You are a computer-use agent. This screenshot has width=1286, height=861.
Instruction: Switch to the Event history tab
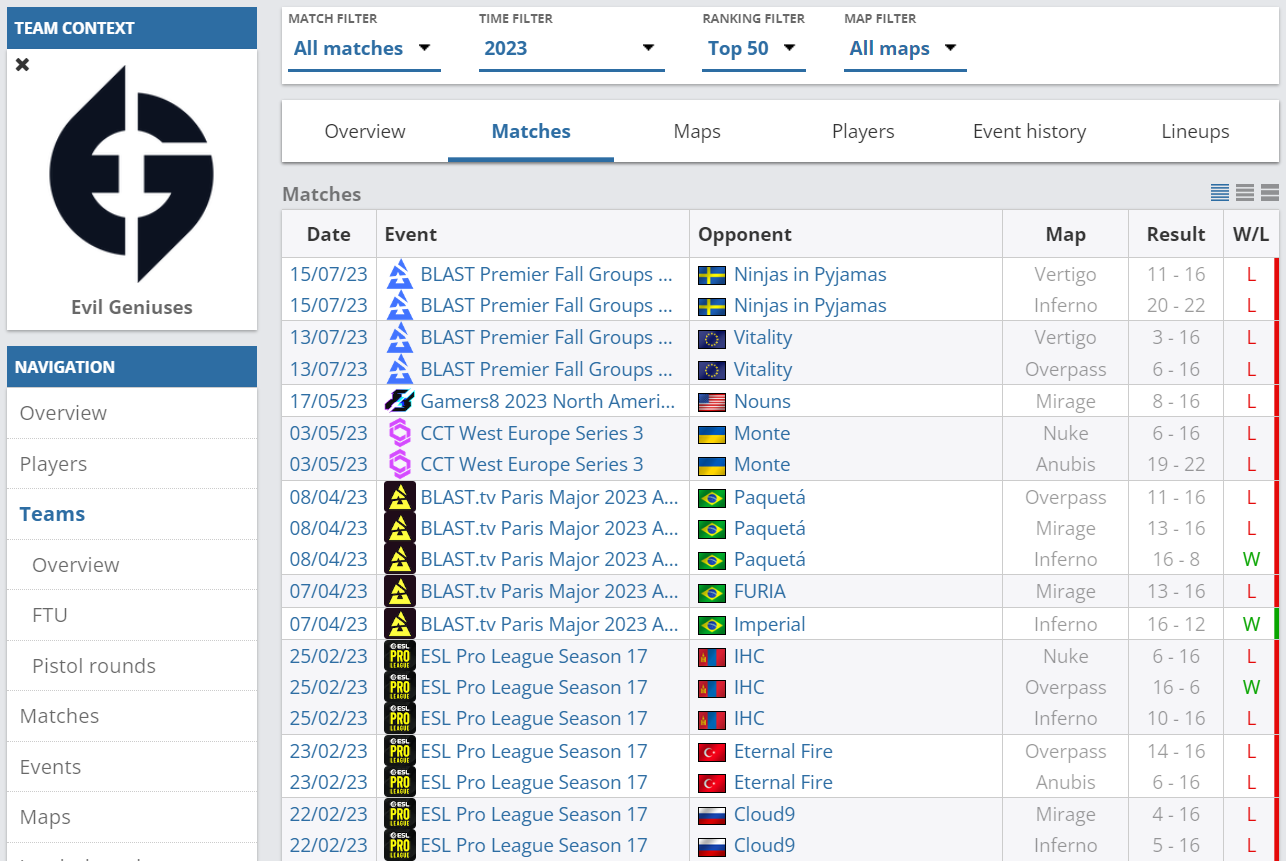coord(1029,131)
